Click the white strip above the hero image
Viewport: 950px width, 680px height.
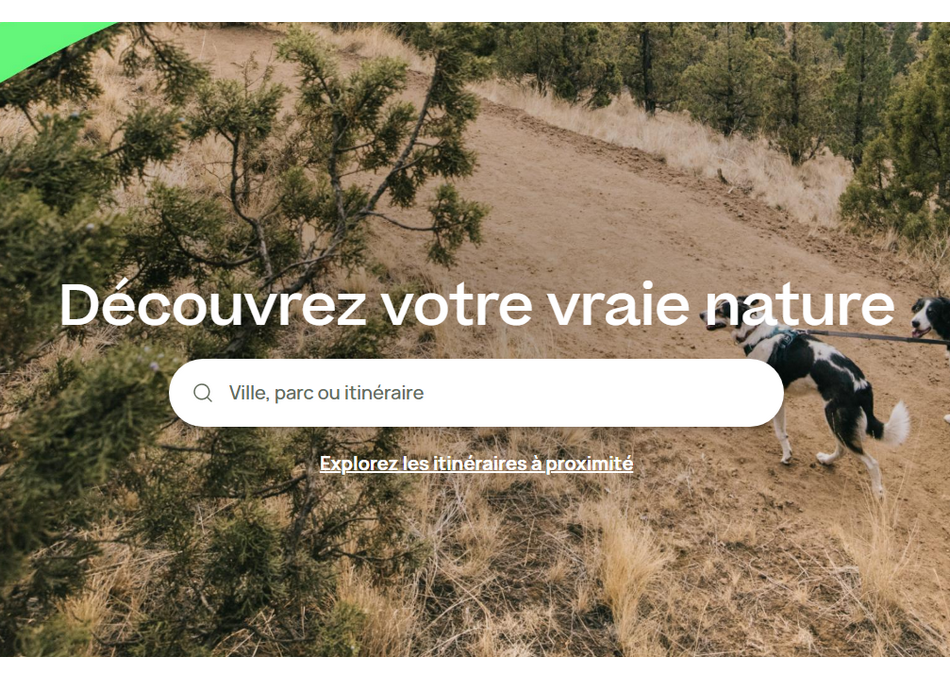[x=475, y=11]
